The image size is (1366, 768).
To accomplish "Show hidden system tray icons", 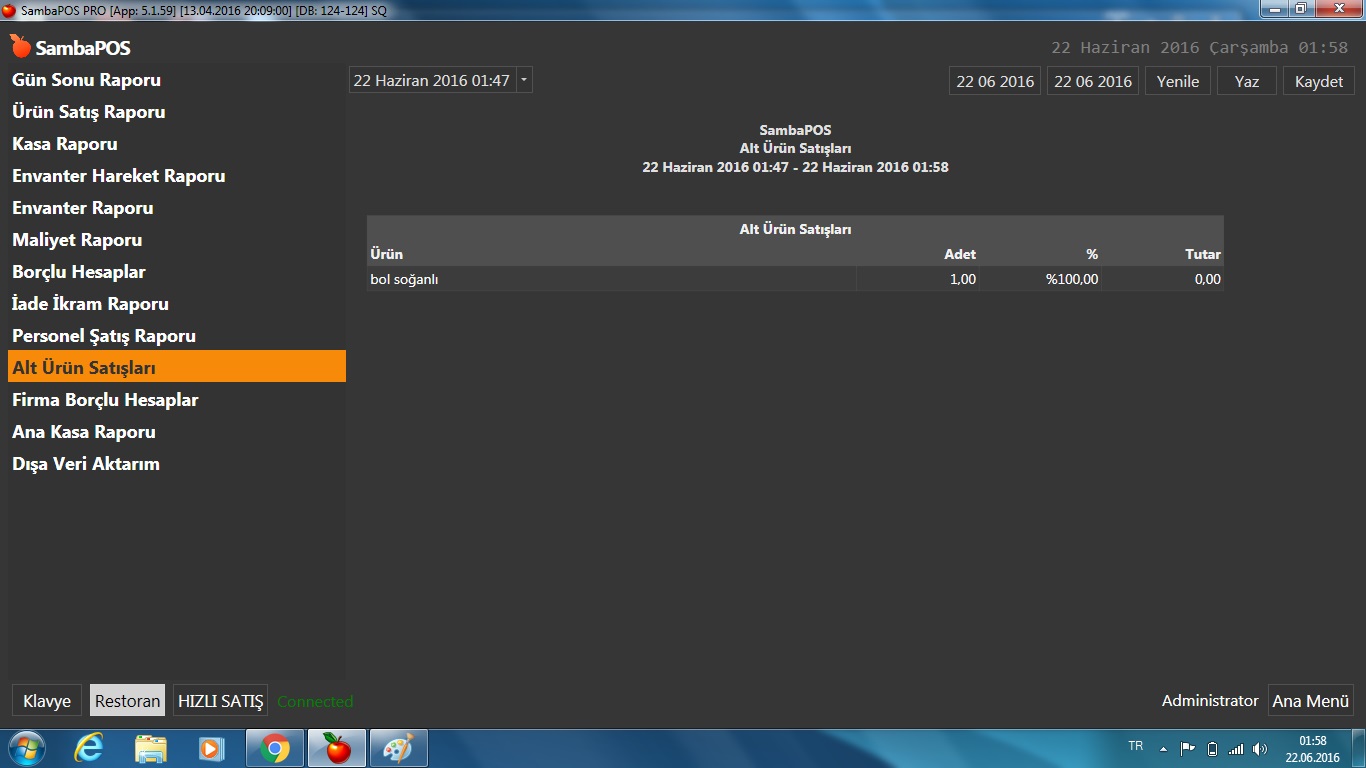I will click(x=1163, y=748).
